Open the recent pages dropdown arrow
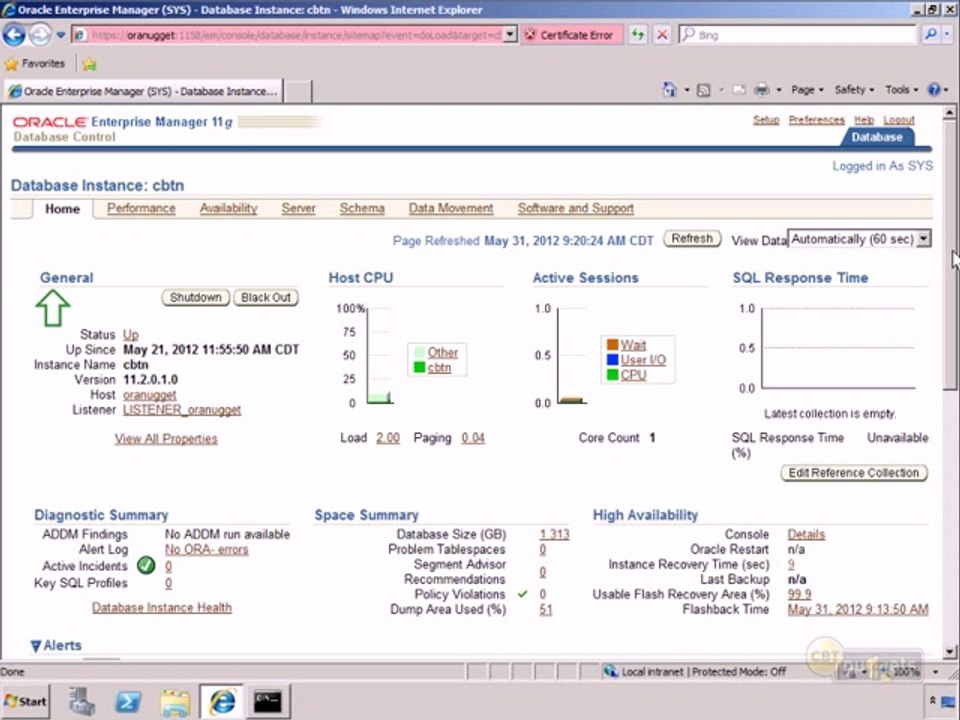This screenshot has width=960, height=720. point(61,35)
